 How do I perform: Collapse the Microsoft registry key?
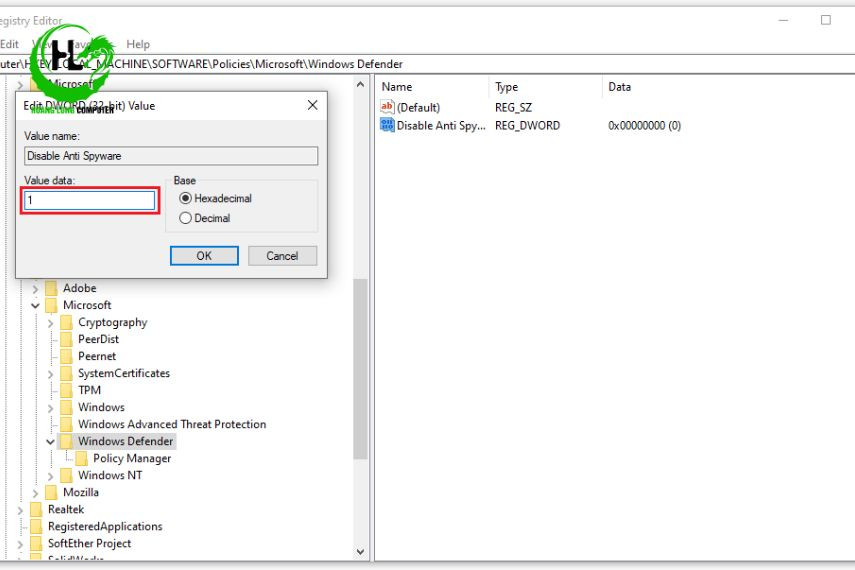click(x=35, y=305)
